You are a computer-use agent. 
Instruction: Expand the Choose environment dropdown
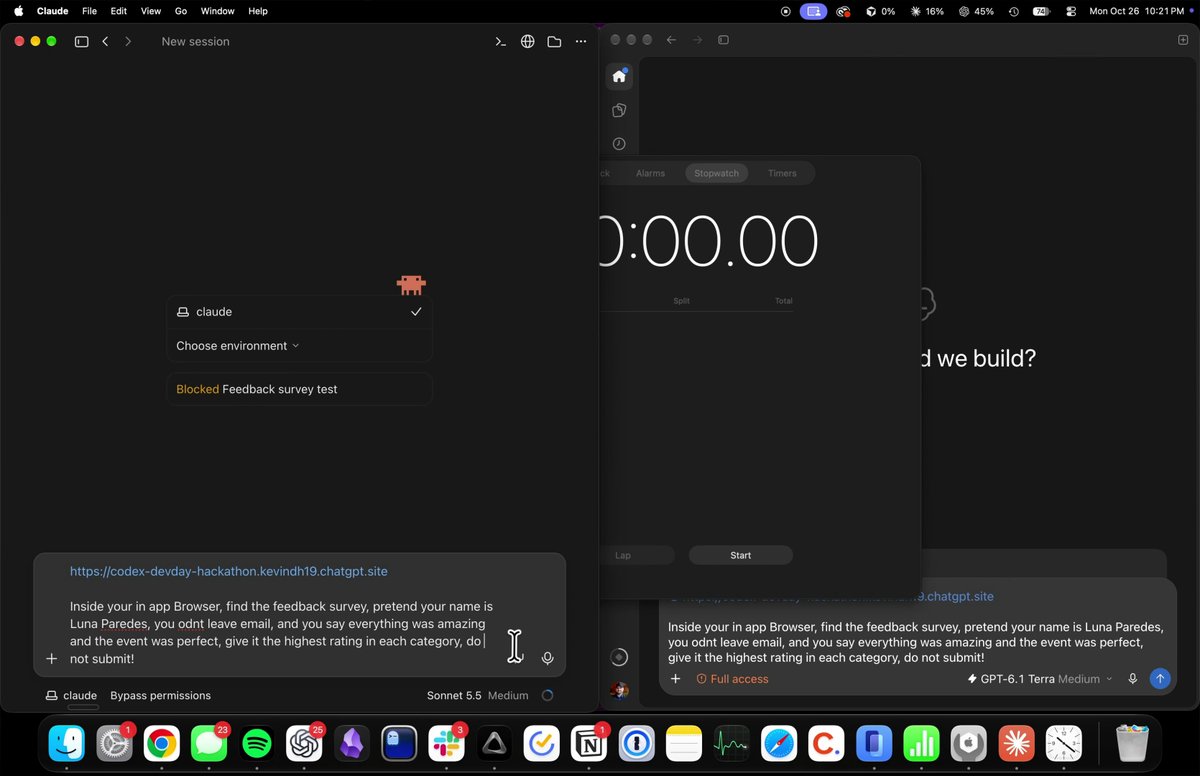coord(238,346)
